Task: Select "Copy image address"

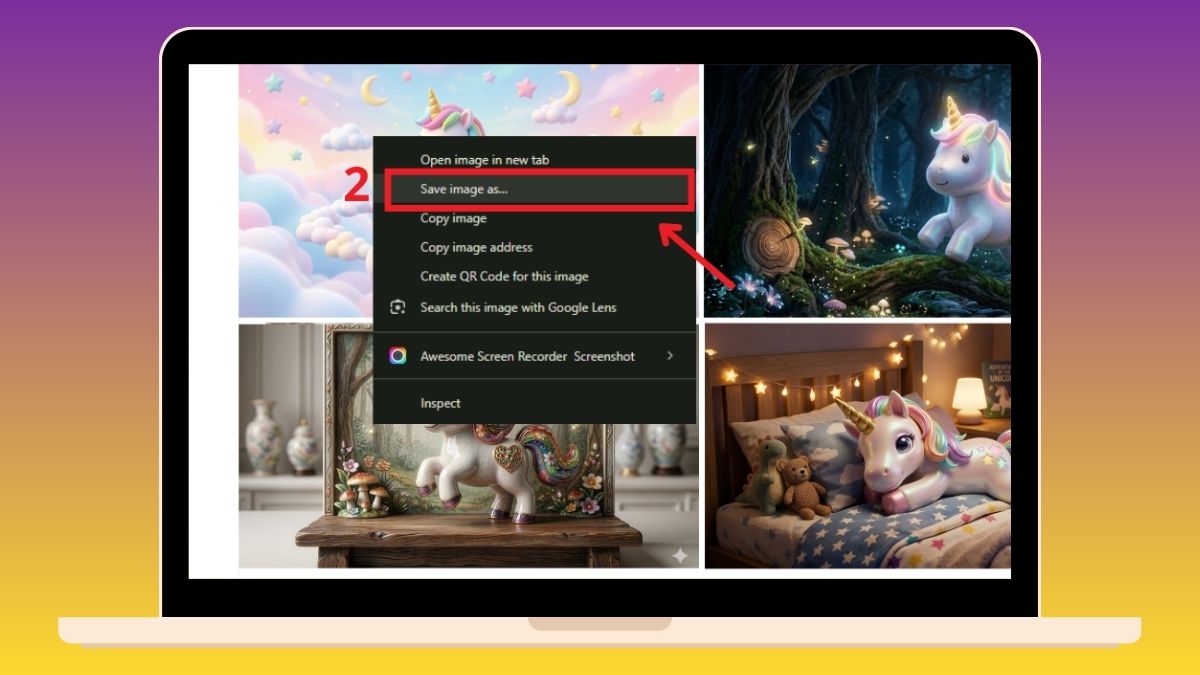Action: [x=475, y=247]
